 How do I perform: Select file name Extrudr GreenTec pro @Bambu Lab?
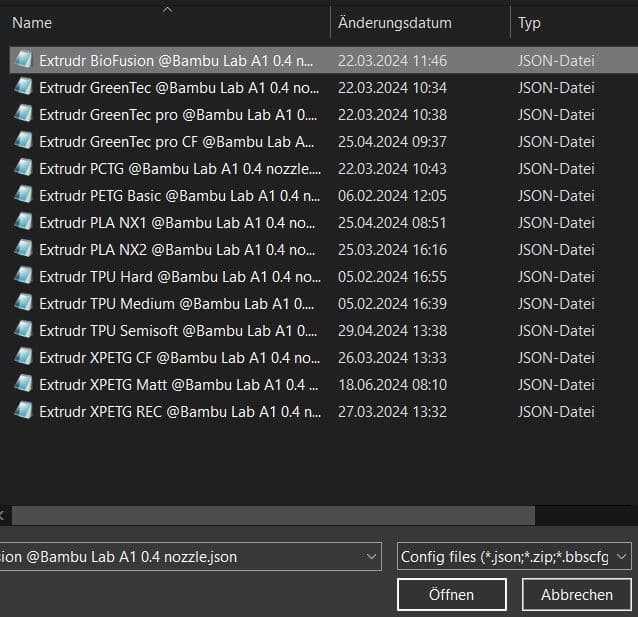[178, 115]
